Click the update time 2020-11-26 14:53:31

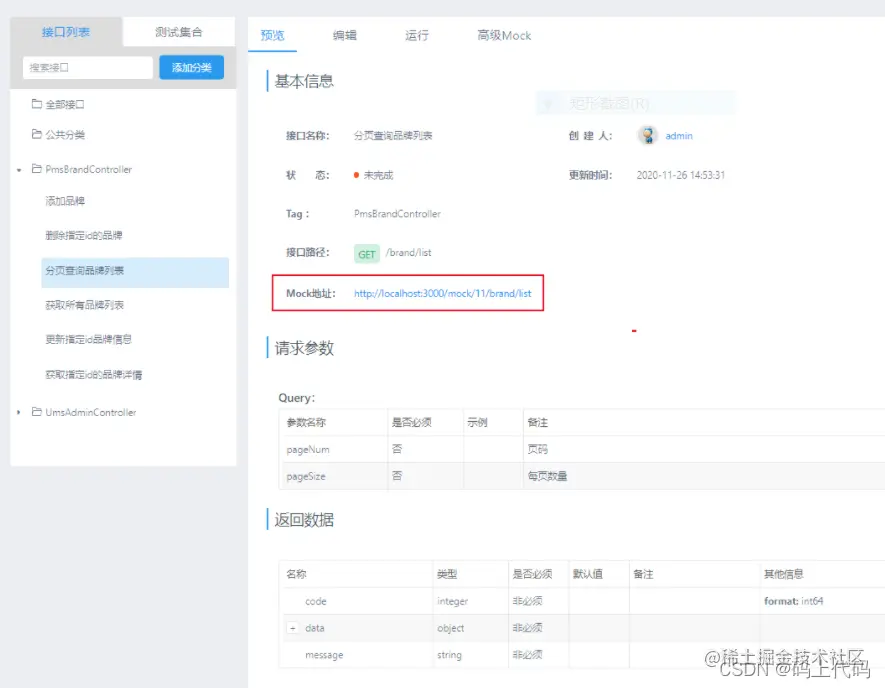tap(681, 175)
